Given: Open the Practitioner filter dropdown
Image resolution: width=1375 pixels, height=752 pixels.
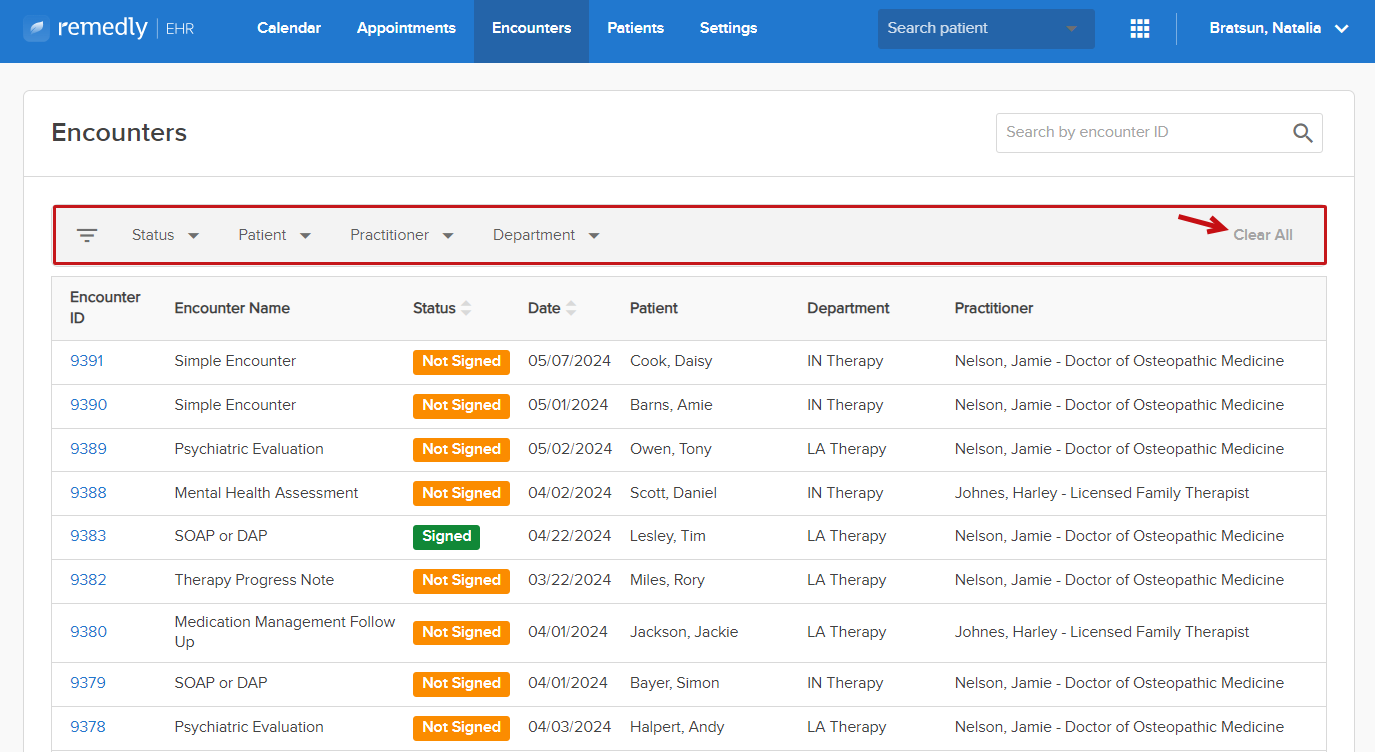Looking at the screenshot, I should coord(402,235).
